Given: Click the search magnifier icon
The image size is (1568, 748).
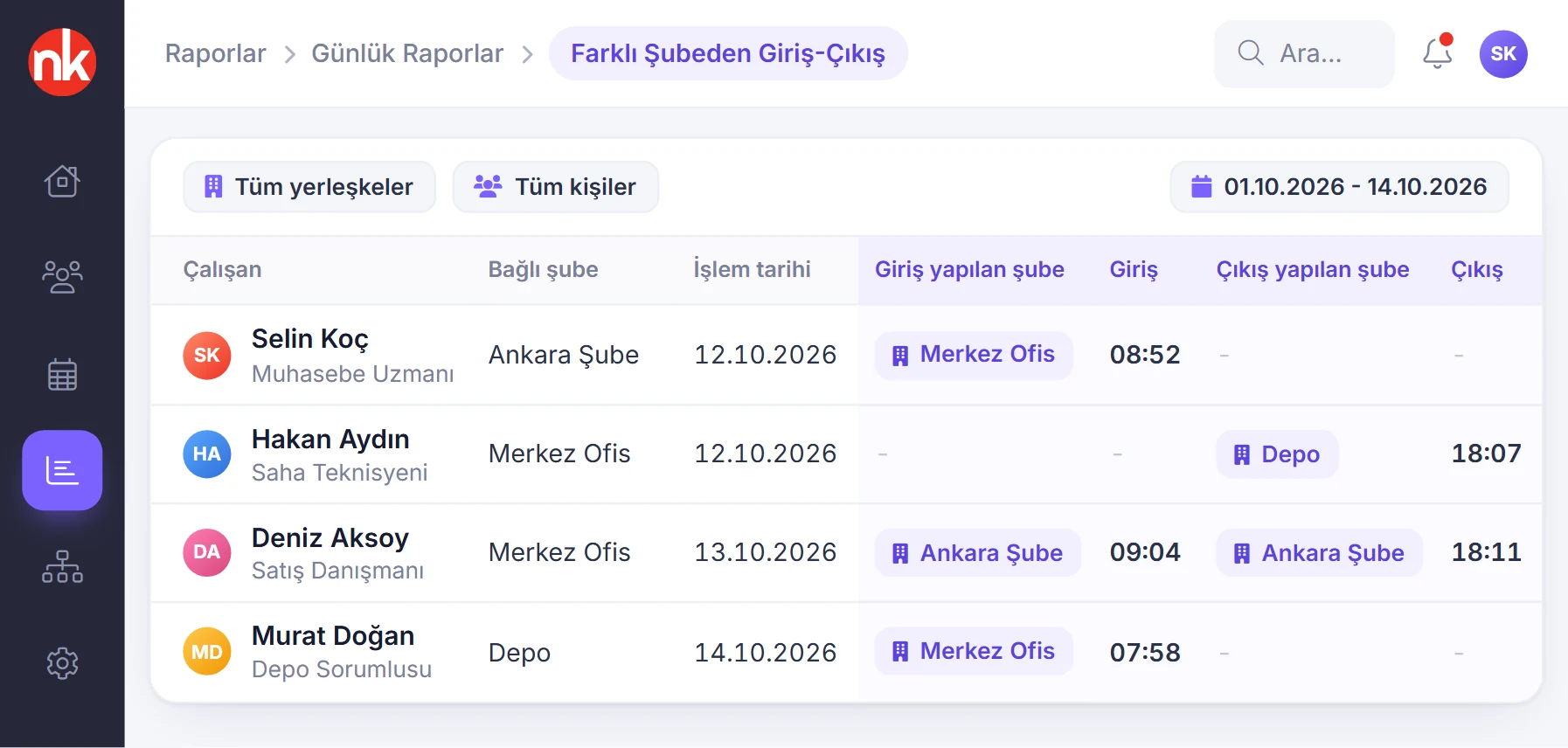Looking at the screenshot, I should pos(1251,53).
